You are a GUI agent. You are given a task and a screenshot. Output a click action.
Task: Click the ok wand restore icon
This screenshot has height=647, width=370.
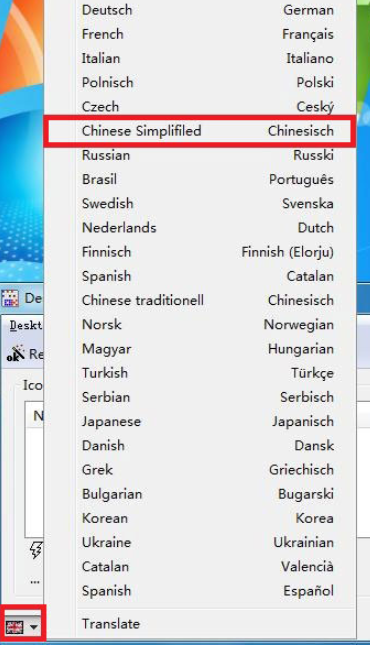(x=16, y=354)
